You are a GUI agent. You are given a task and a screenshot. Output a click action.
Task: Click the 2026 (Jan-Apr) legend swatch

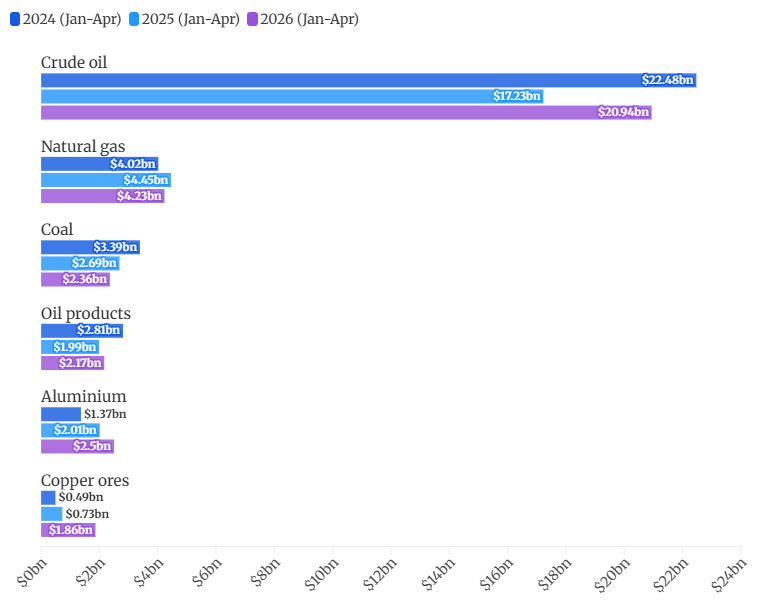[x=252, y=19]
